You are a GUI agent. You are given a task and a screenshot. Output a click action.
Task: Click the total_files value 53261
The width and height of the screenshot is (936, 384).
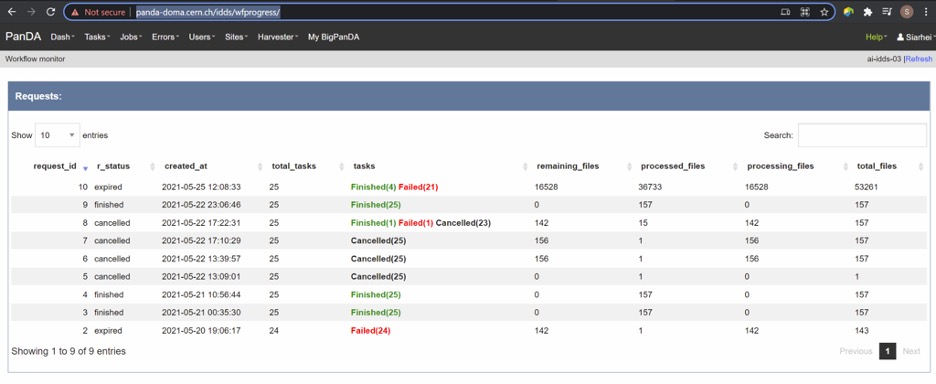click(x=866, y=187)
